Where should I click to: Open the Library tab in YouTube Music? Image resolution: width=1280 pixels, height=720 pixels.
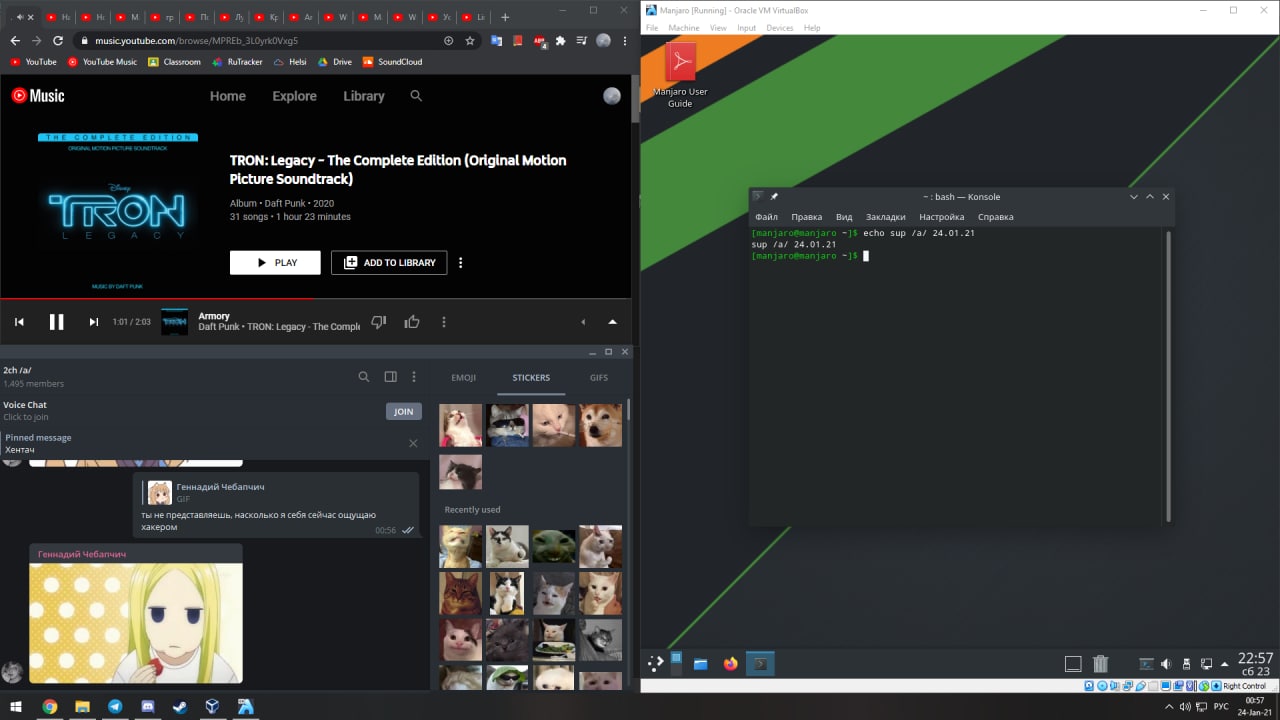[363, 96]
